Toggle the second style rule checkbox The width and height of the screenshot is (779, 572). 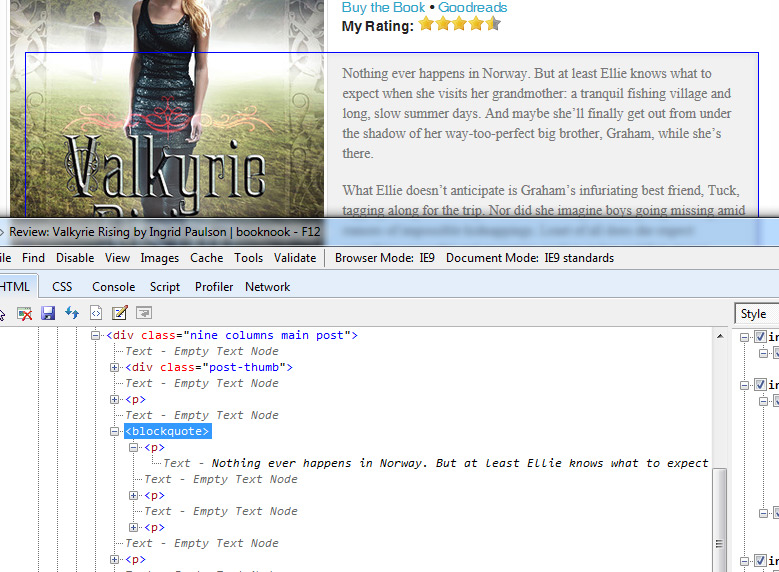[x=760, y=385]
